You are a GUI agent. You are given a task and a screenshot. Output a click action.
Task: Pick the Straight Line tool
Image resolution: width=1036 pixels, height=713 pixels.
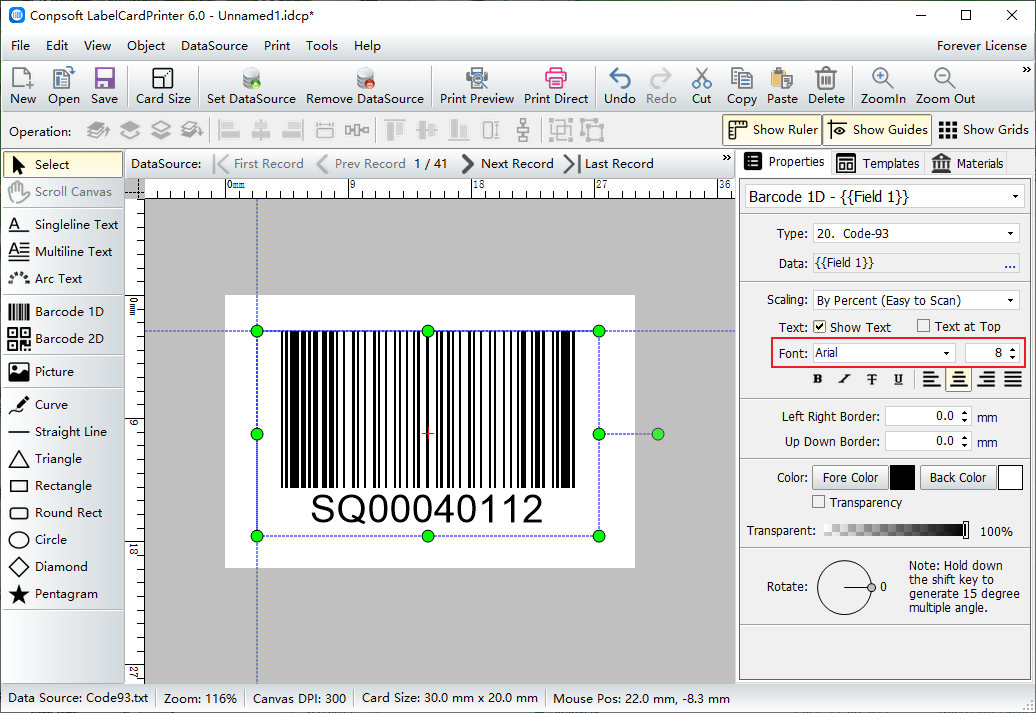(63, 432)
